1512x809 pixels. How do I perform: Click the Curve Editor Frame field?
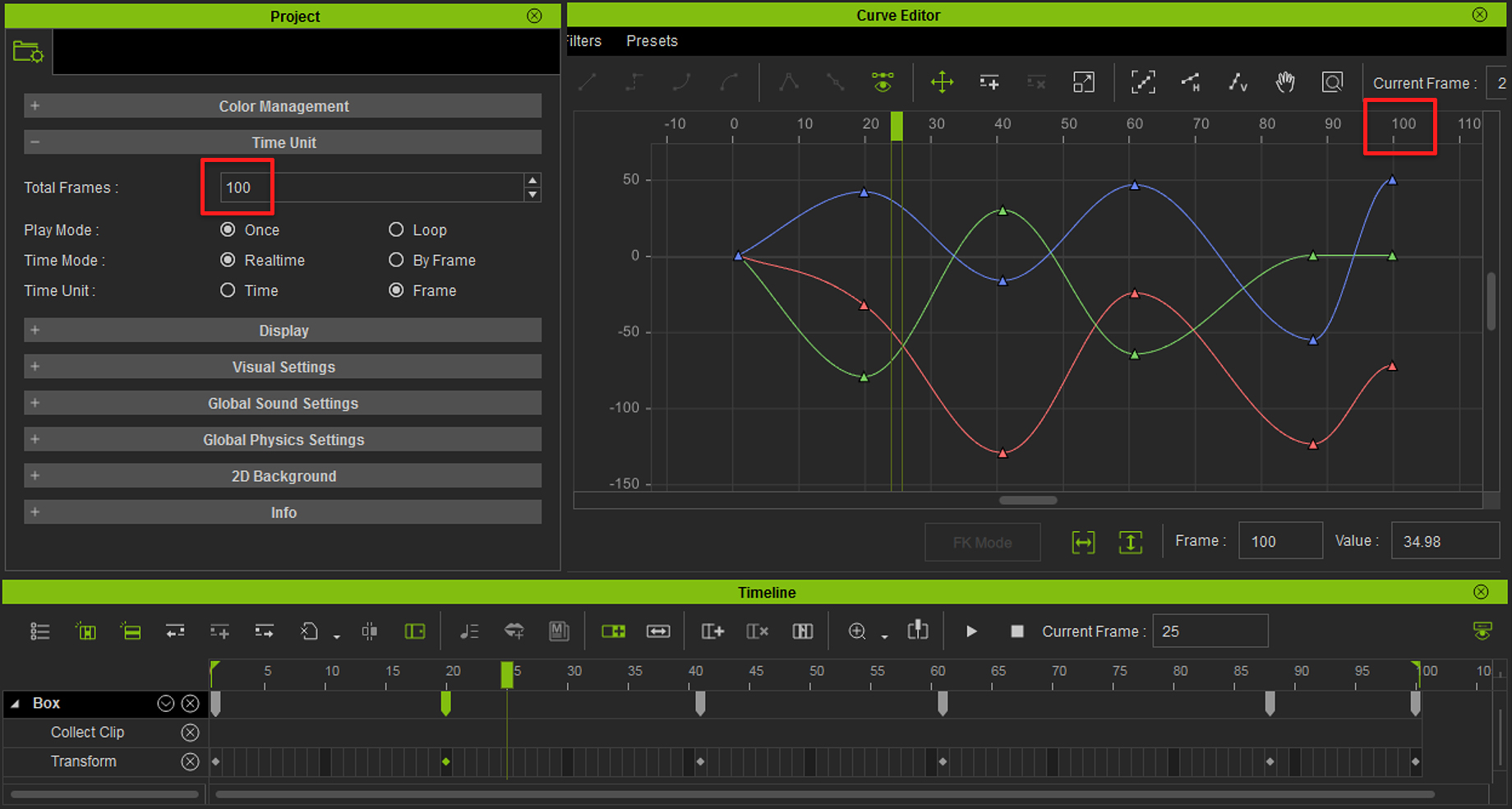click(x=1280, y=541)
